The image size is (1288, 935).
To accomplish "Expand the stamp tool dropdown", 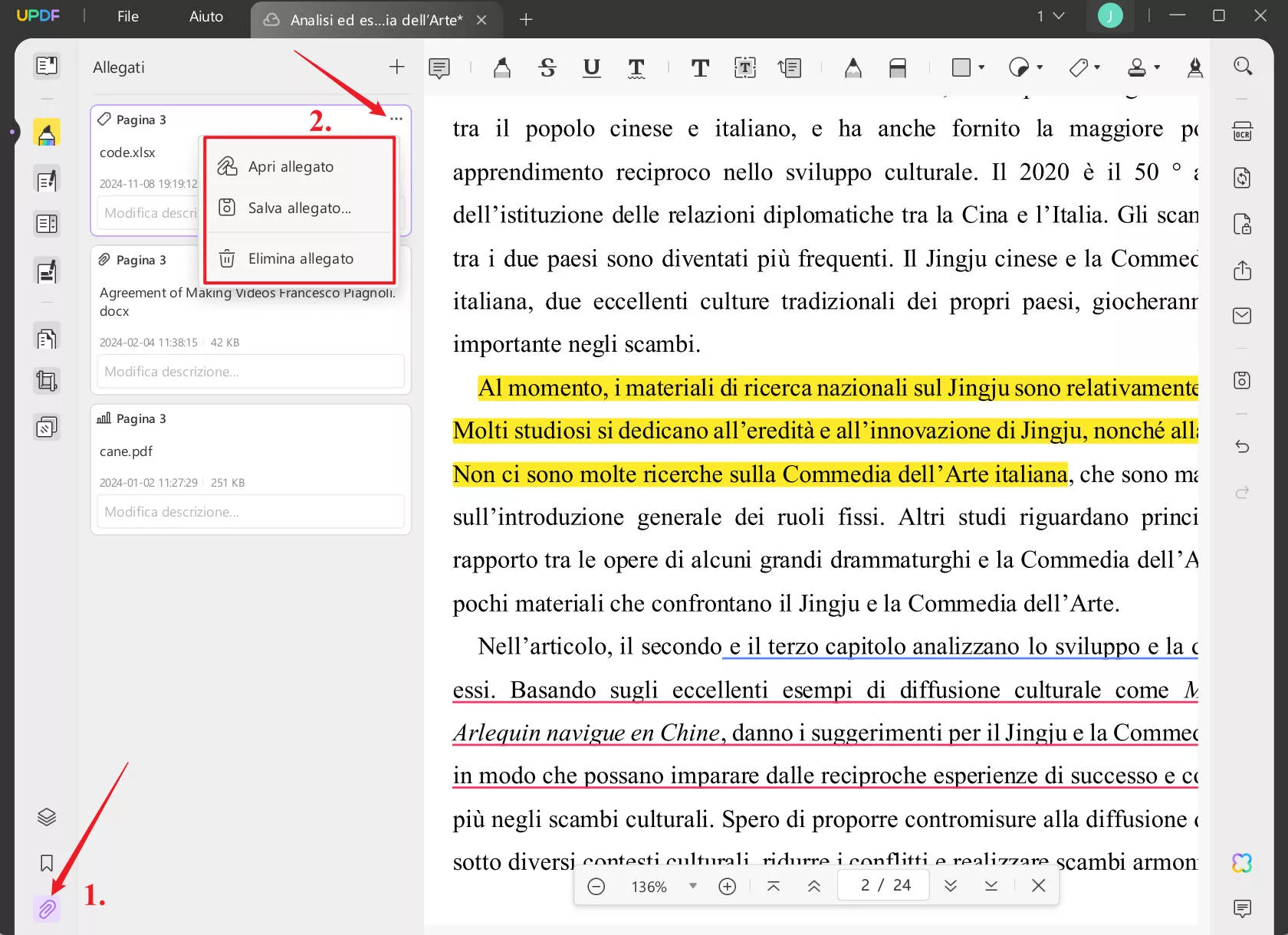I will click(1157, 67).
